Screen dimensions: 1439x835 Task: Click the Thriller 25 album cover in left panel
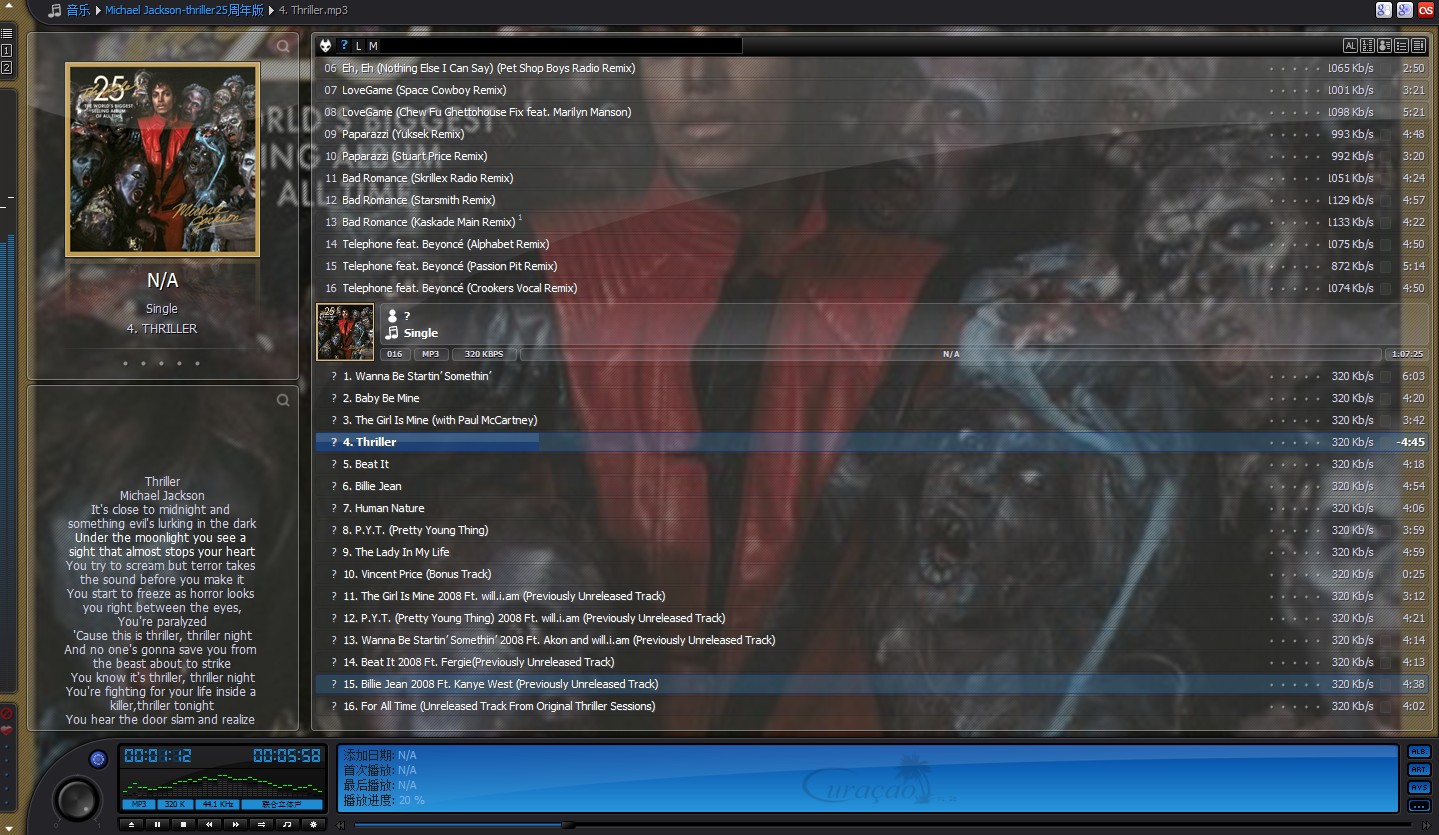point(162,159)
